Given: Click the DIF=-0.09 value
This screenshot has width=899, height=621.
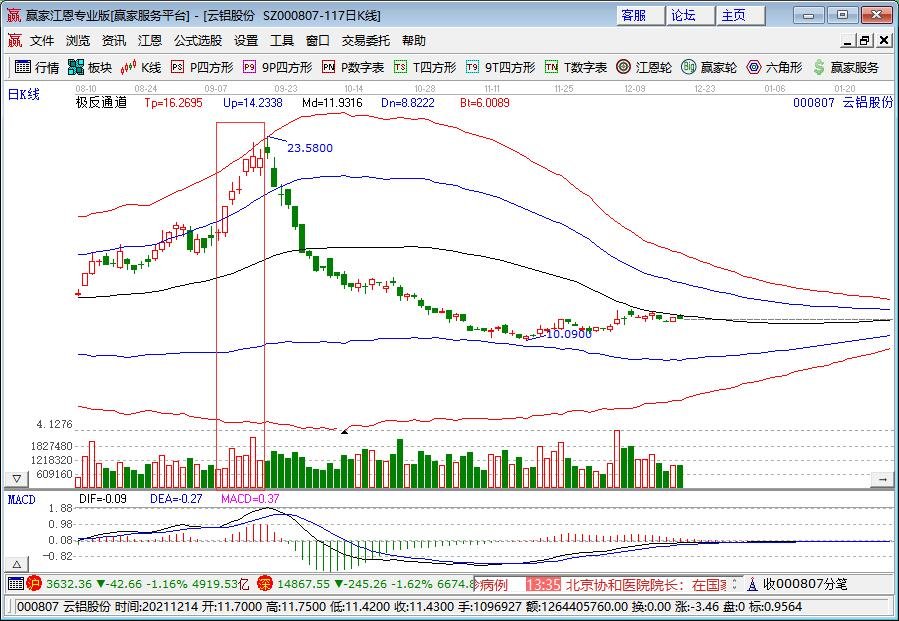Looking at the screenshot, I should tap(103, 499).
